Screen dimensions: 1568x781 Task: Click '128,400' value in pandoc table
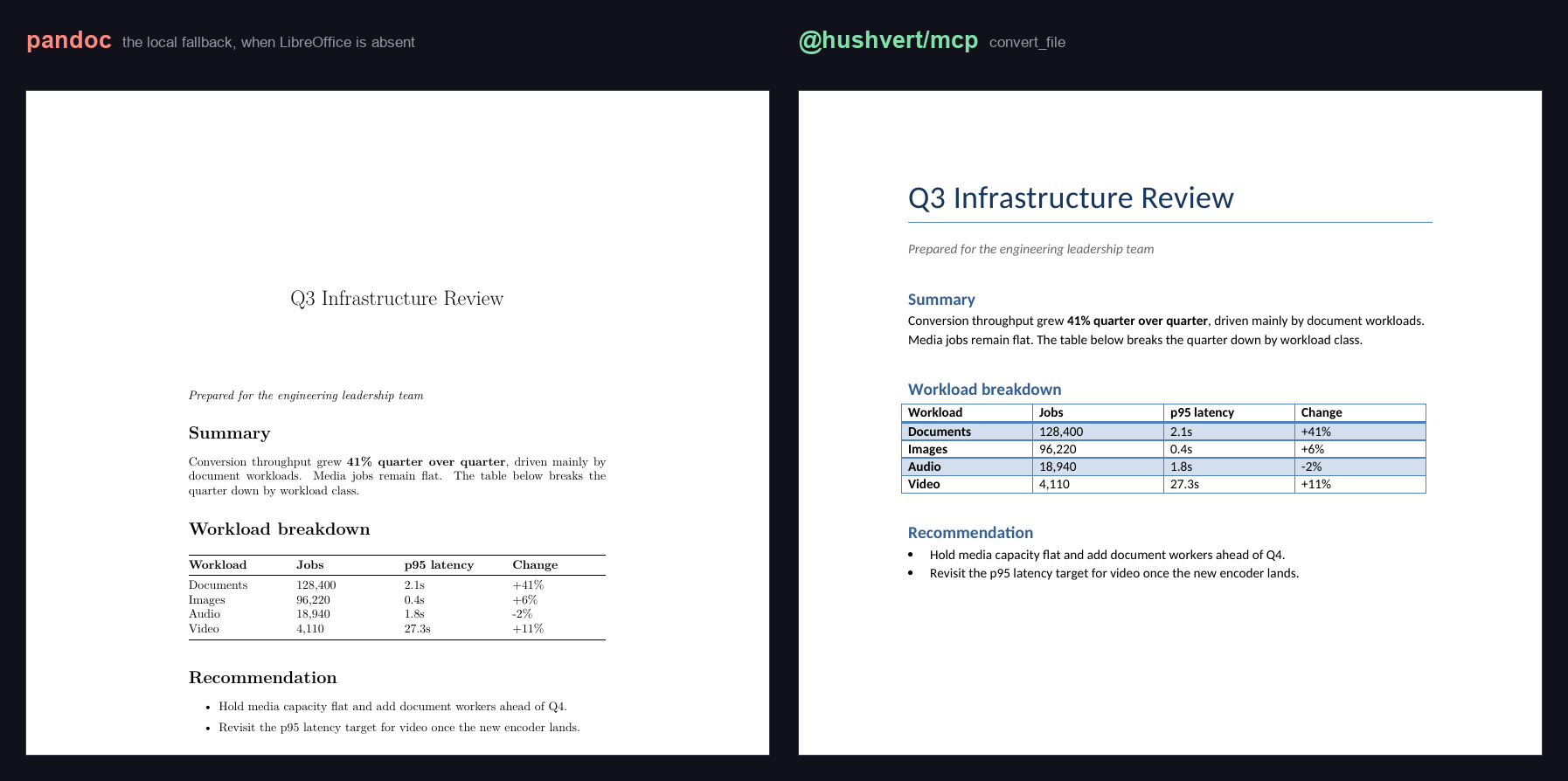[x=316, y=585]
